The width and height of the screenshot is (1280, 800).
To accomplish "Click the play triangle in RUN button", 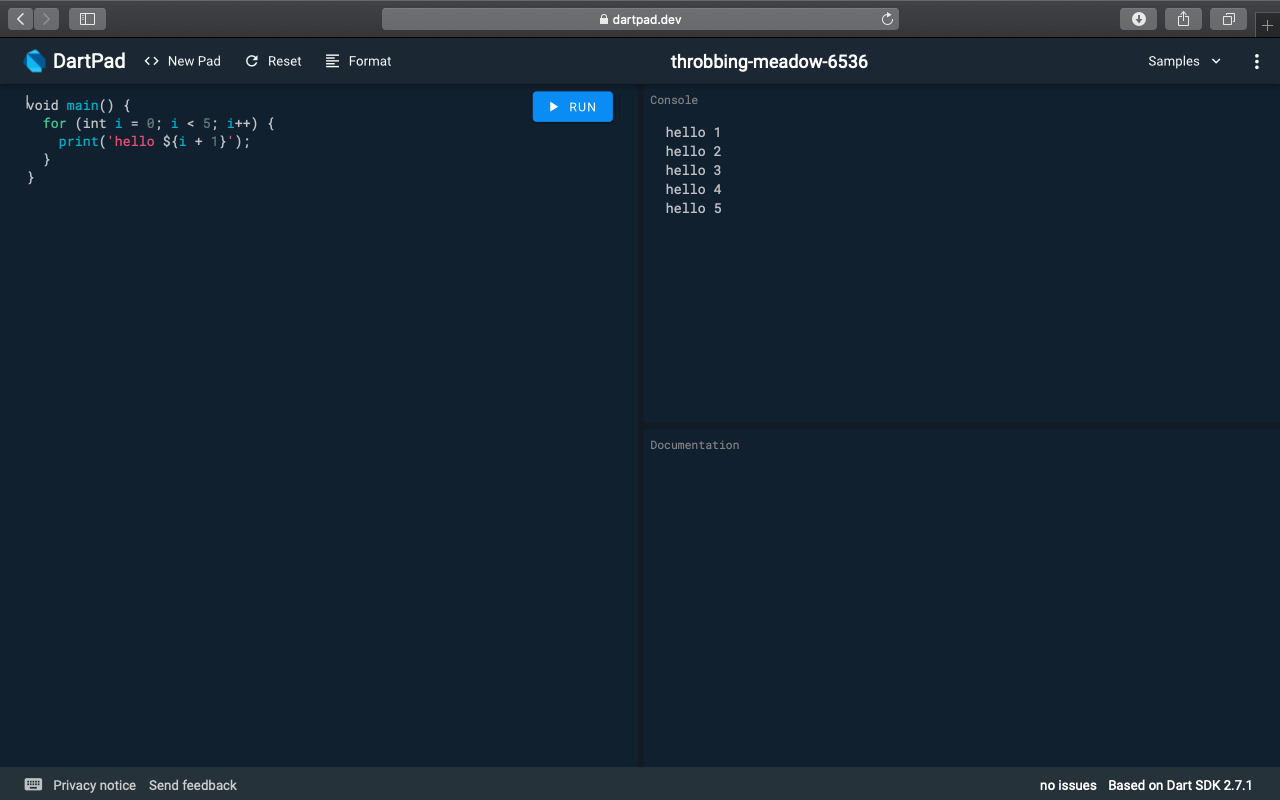I will click(554, 107).
